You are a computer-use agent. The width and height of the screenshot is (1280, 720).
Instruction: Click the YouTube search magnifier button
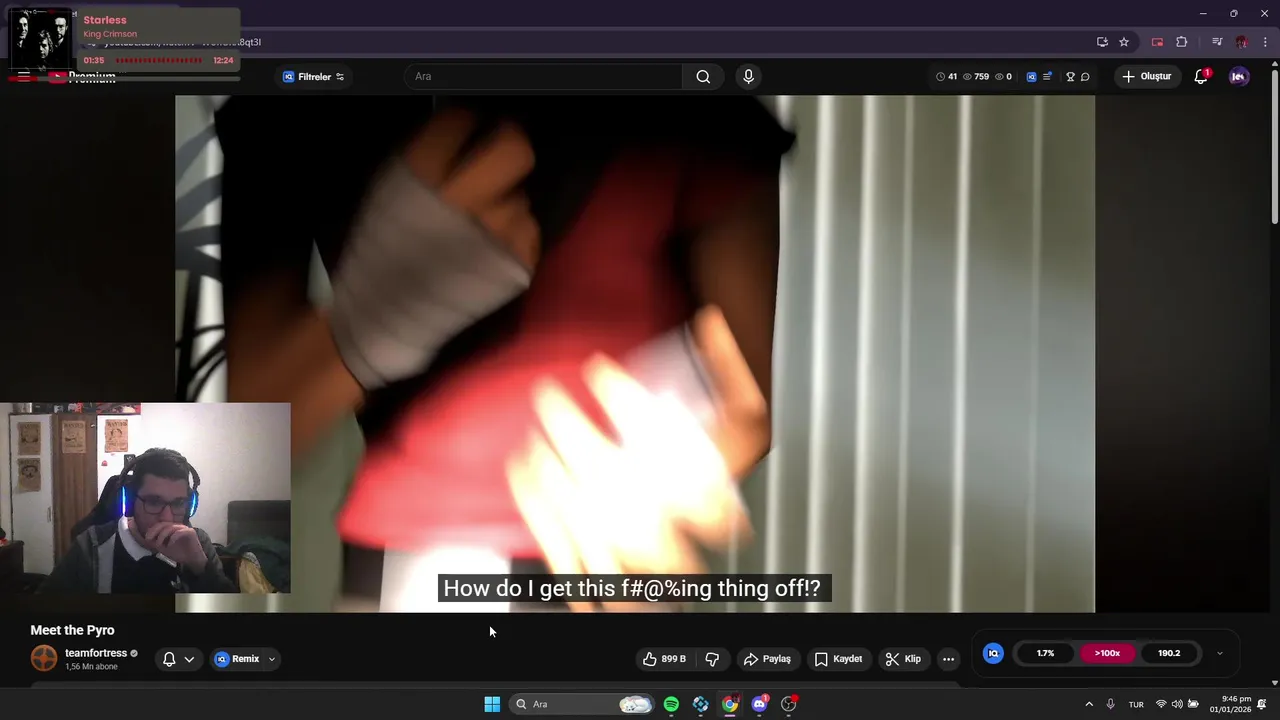point(703,77)
